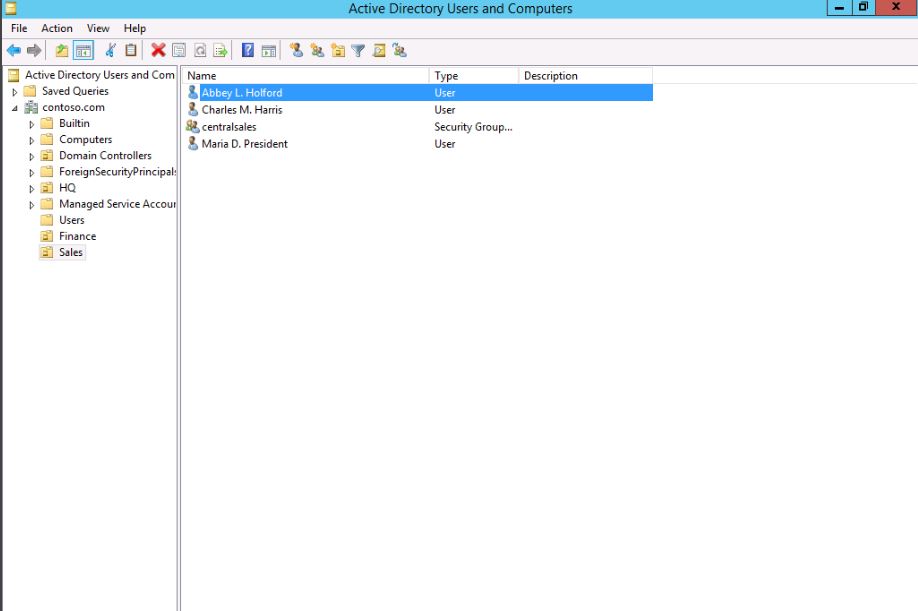
Task: Click Add to group toolbar icon
Action: [x=400, y=51]
